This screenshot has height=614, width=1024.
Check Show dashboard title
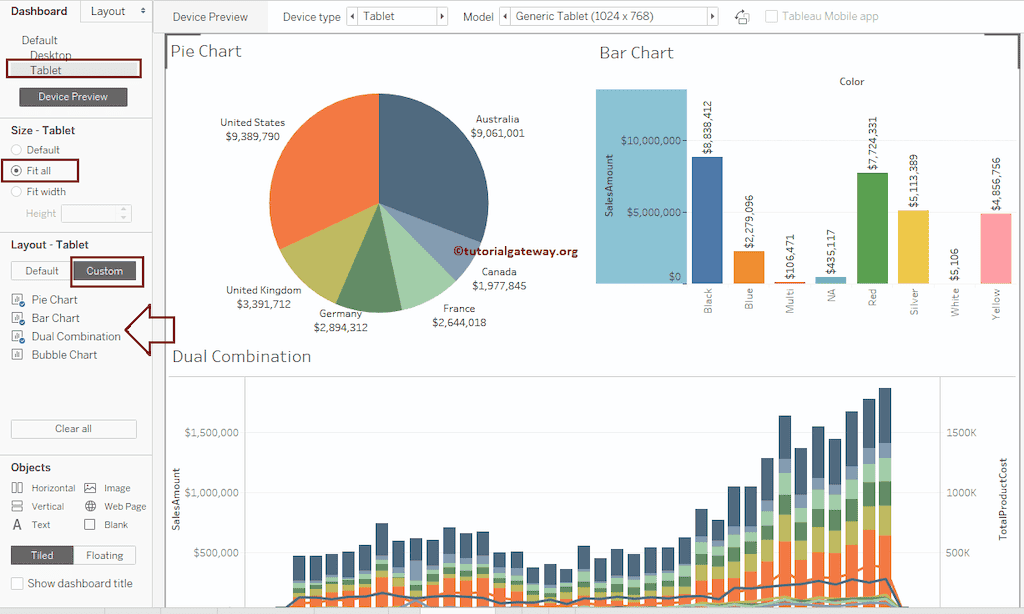(16, 583)
